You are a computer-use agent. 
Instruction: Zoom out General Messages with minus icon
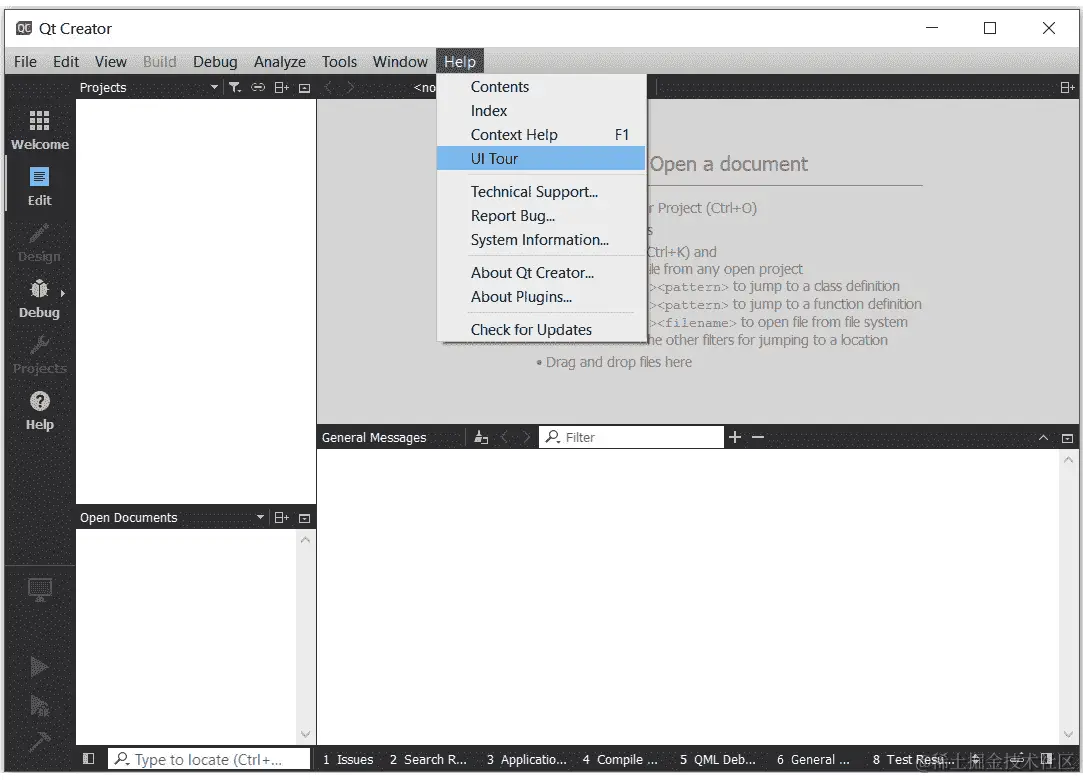point(758,437)
